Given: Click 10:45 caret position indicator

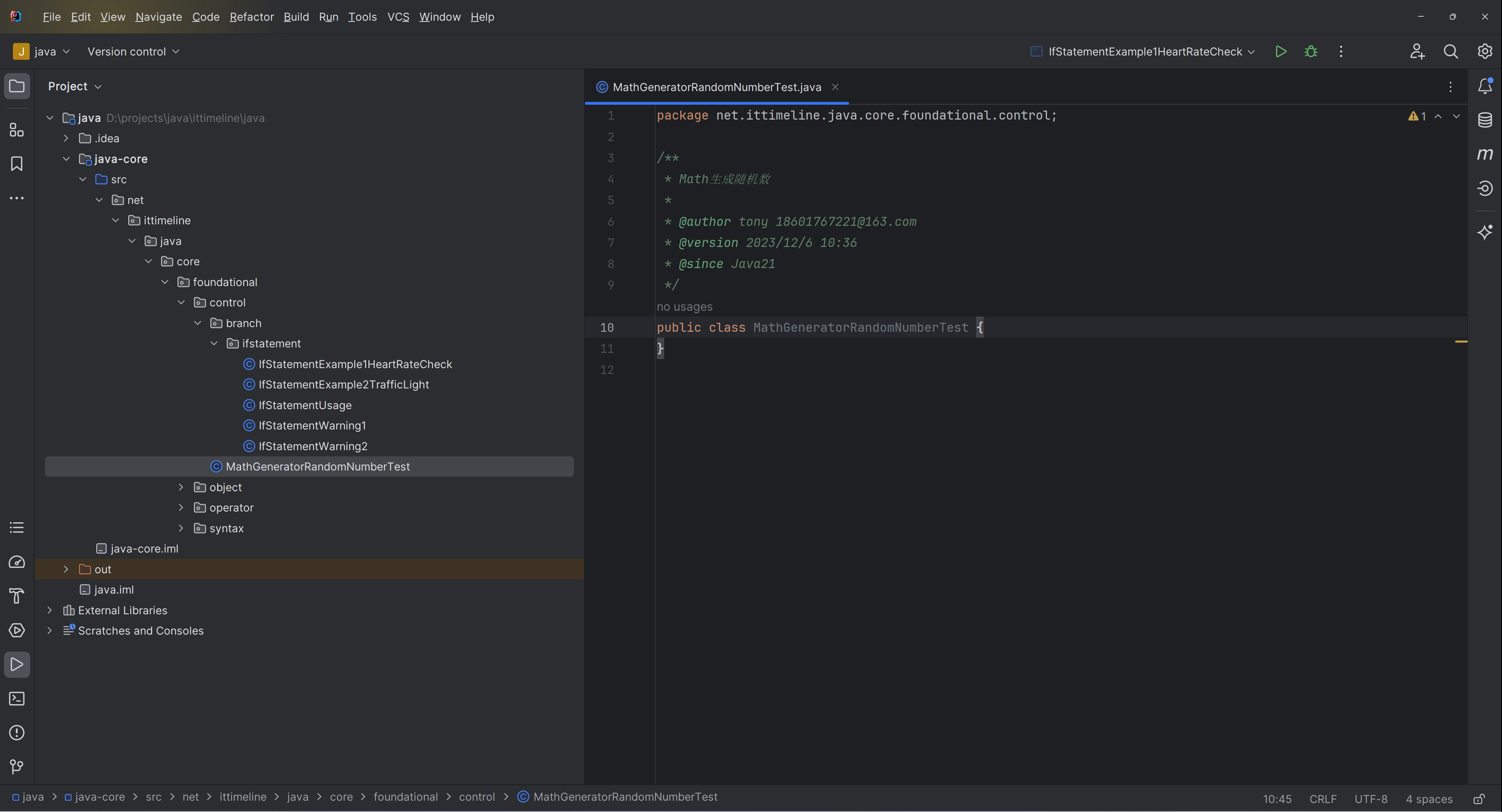Looking at the screenshot, I should pos(1277,799).
